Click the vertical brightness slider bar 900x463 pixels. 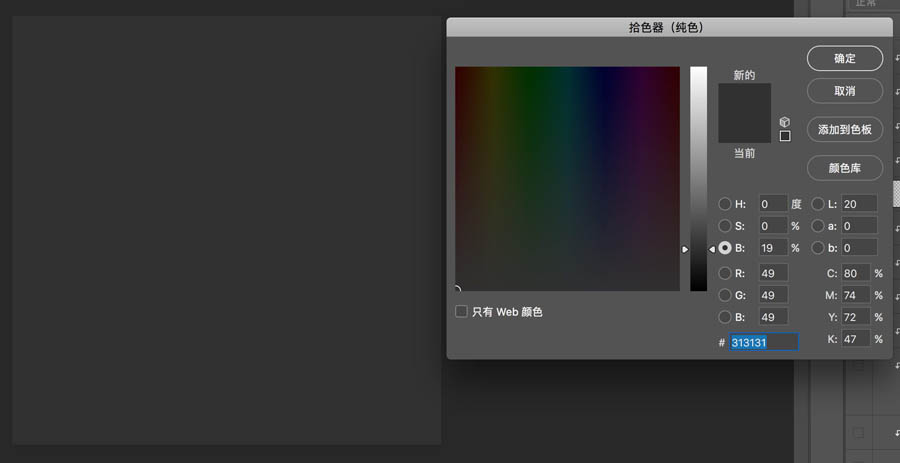[699, 178]
